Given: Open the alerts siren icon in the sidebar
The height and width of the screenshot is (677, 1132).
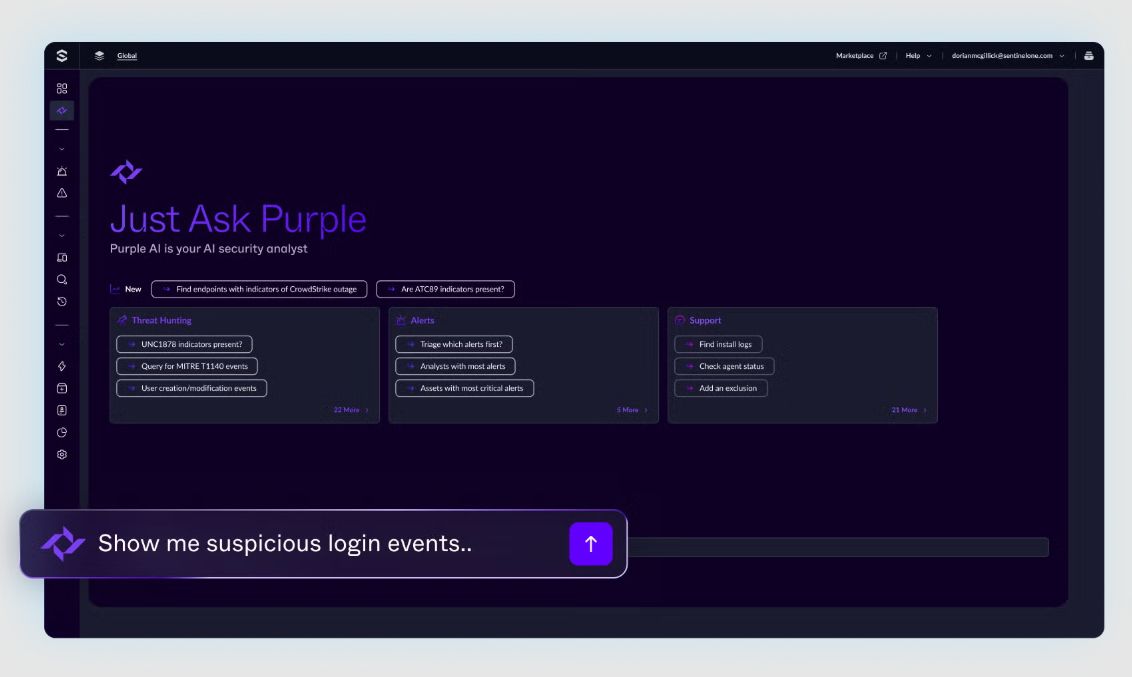Looking at the screenshot, I should point(62,171).
